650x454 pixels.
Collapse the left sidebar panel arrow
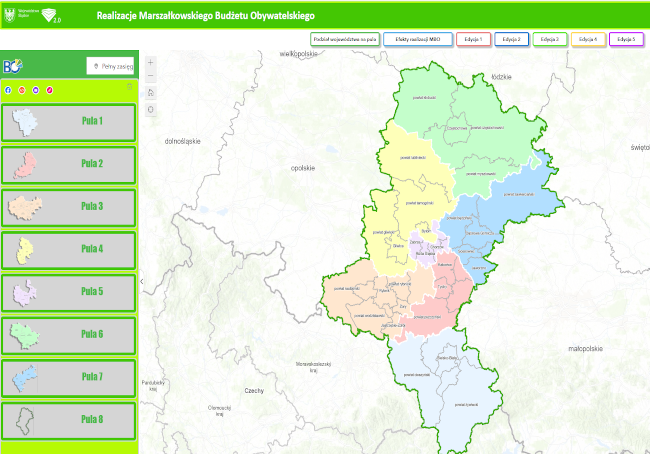(141, 282)
